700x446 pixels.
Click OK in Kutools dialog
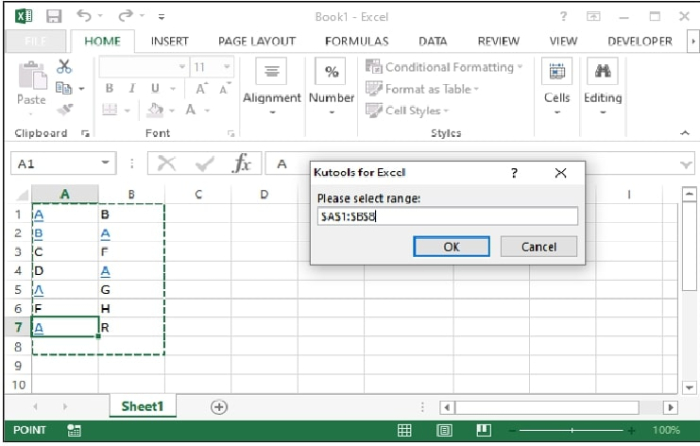coord(451,246)
